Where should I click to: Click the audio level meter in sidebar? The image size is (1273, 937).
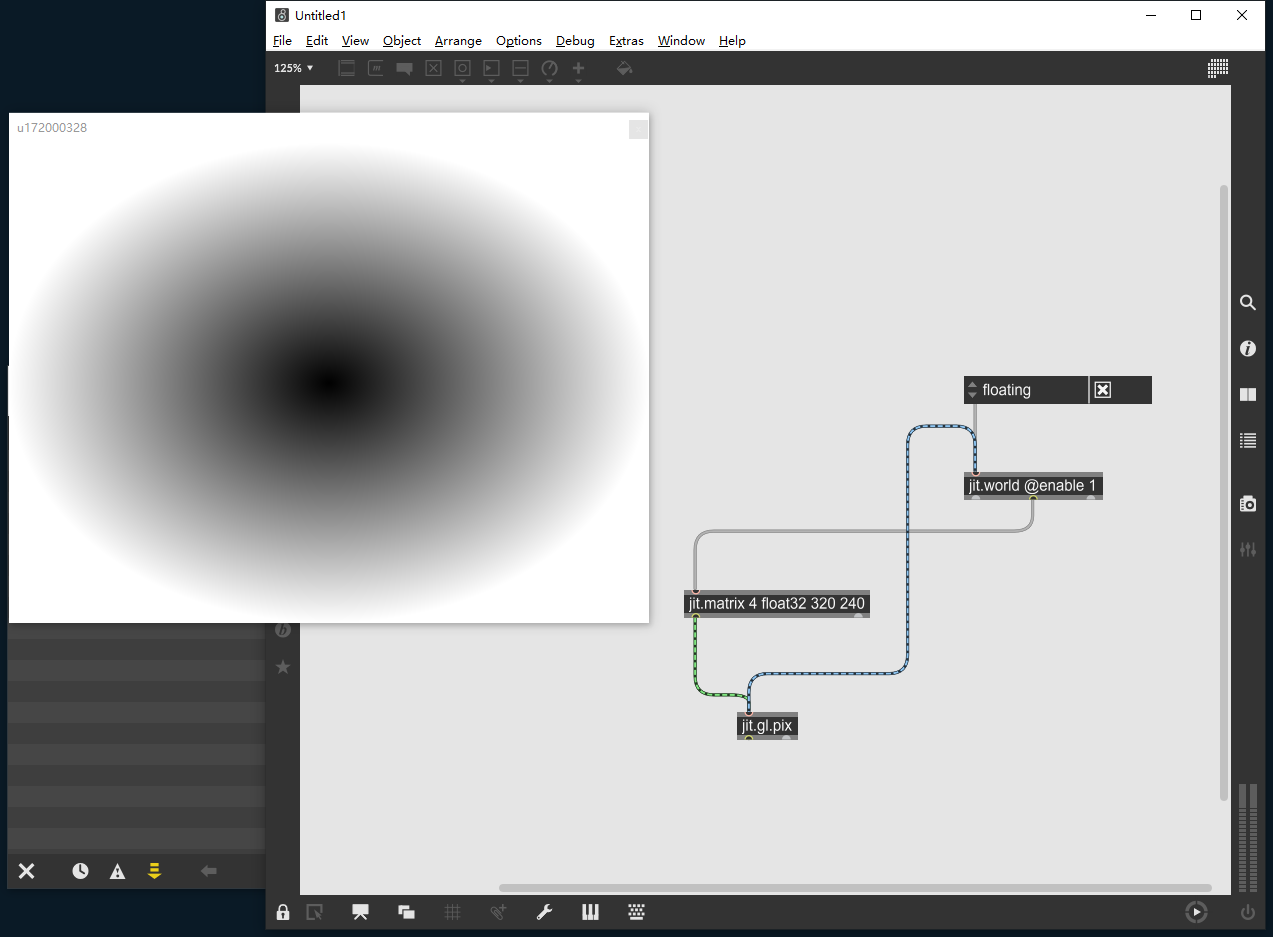(x=1248, y=838)
